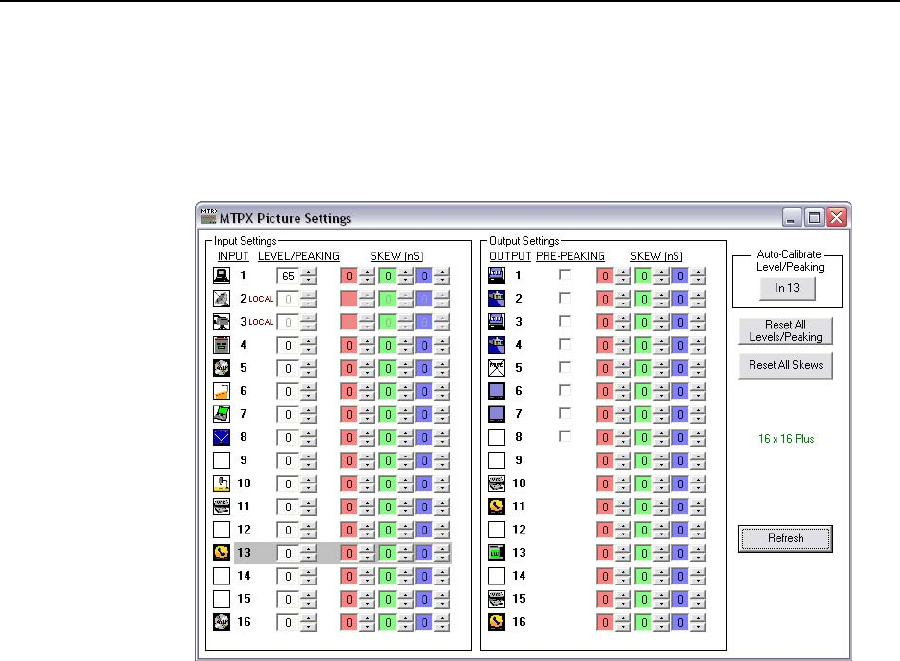Click the In 13 auto-calibrate button
The width and height of the screenshot is (900, 661).
point(788,288)
